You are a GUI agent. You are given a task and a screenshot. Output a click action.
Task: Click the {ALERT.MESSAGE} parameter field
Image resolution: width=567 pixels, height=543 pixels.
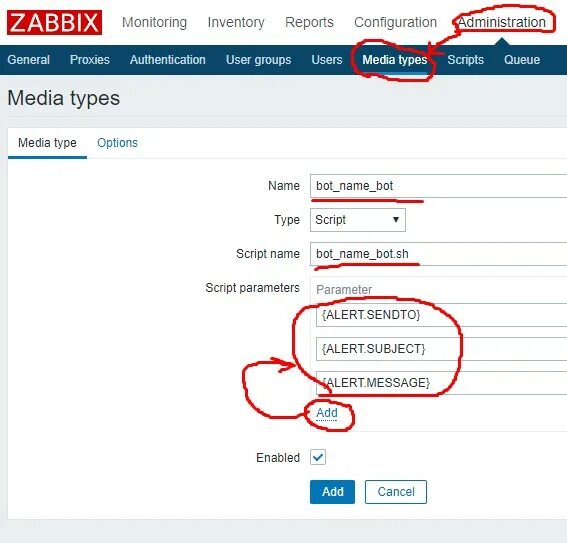[441, 383]
